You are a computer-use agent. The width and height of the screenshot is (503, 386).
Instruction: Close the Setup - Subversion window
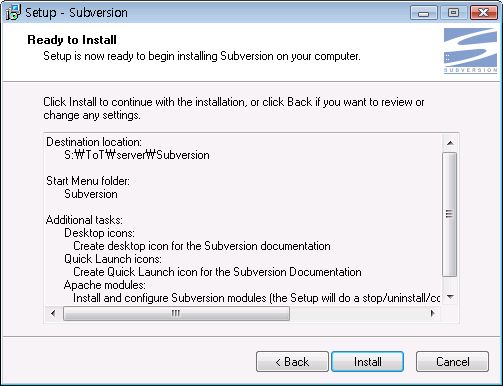pyautogui.click(x=483, y=13)
